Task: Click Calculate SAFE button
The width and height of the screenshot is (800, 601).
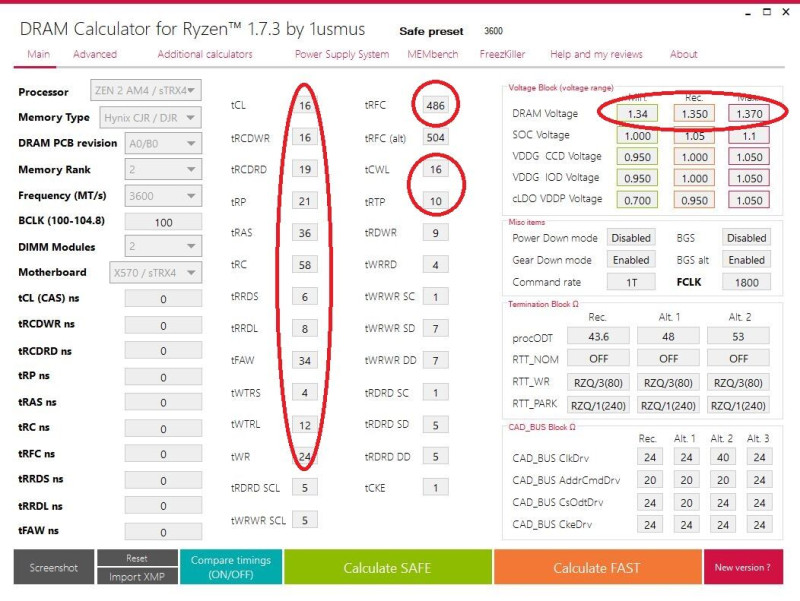Action: (388, 567)
